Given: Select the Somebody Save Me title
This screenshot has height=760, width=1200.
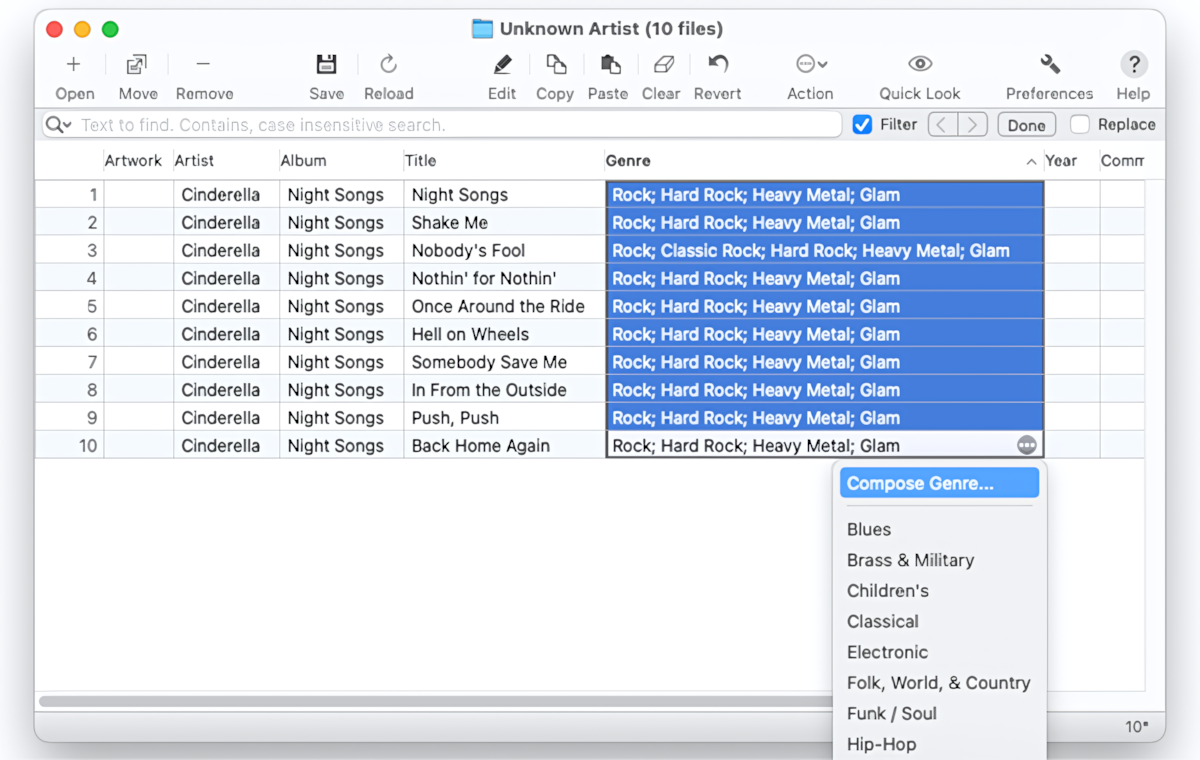Looking at the screenshot, I should coord(505,362).
